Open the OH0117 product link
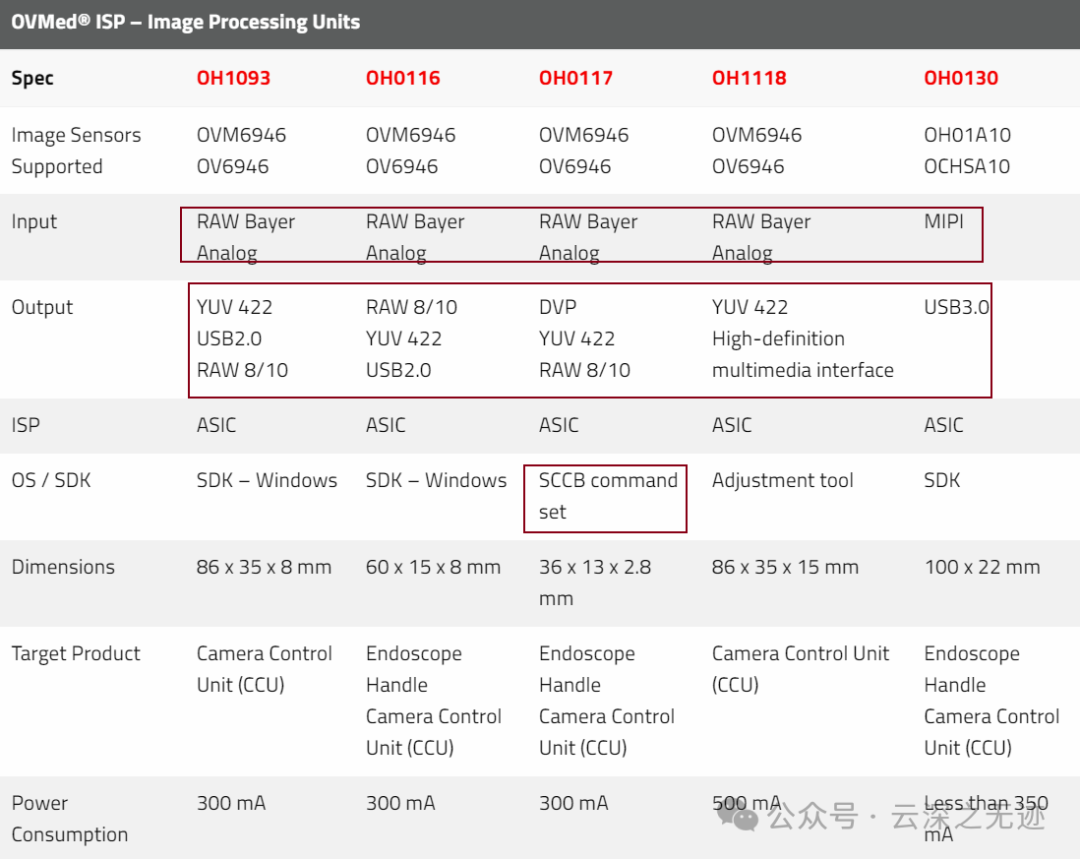Image resolution: width=1080 pixels, height=859 pixels. point(576,78)
